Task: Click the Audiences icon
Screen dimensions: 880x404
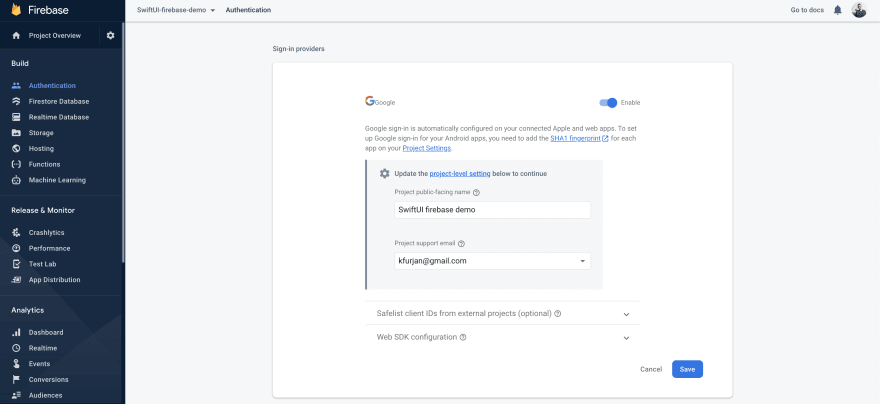Action: 16,395
